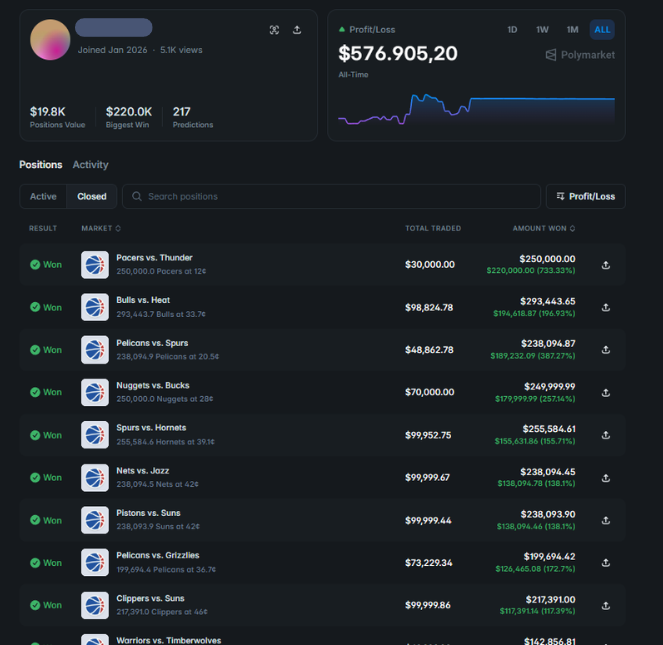Open the Pelicans vs. Grizzlies market

[x=158, y=555]
